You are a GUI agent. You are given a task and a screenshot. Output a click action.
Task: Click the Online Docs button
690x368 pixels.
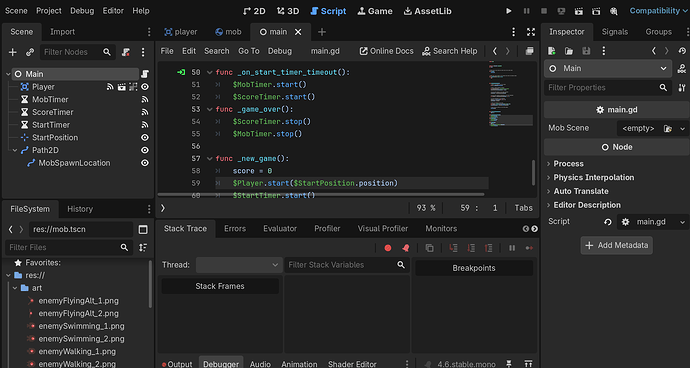point(386,51)
